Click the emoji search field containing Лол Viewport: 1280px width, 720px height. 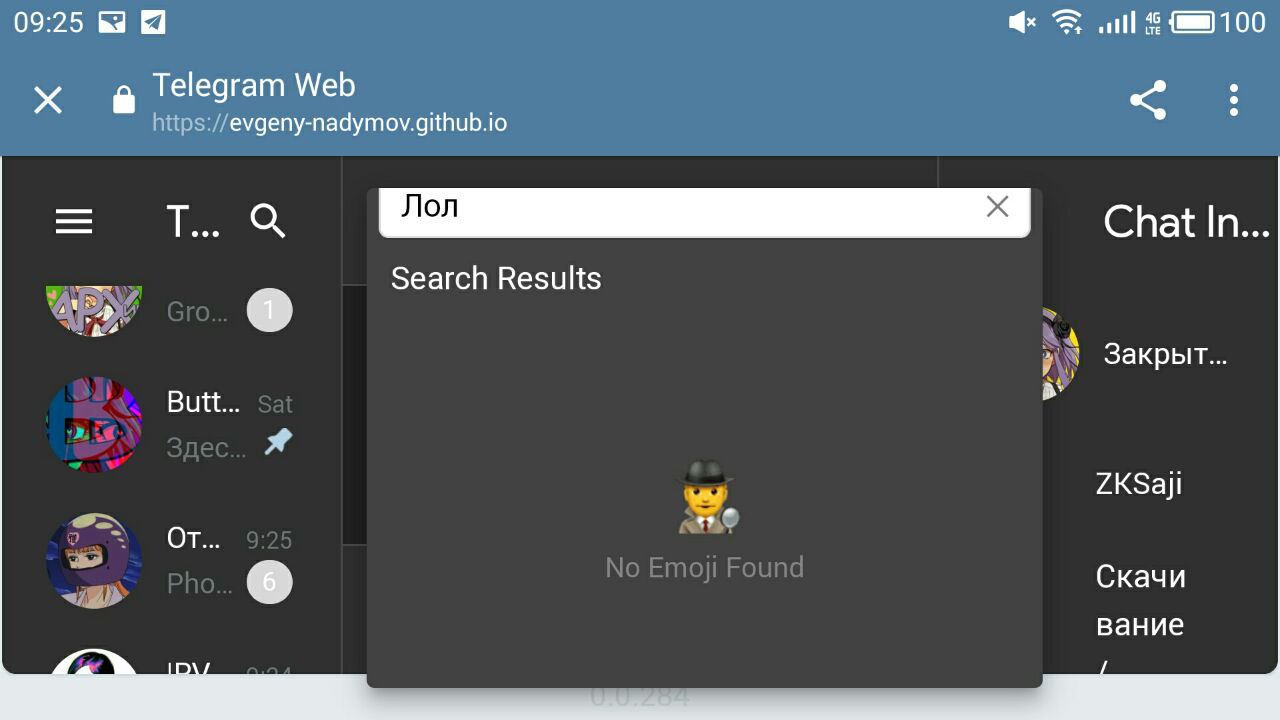[x=680, y=208]
